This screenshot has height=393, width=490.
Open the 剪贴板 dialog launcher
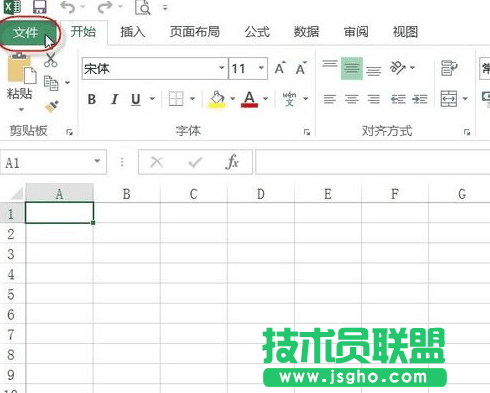(69, 132)
